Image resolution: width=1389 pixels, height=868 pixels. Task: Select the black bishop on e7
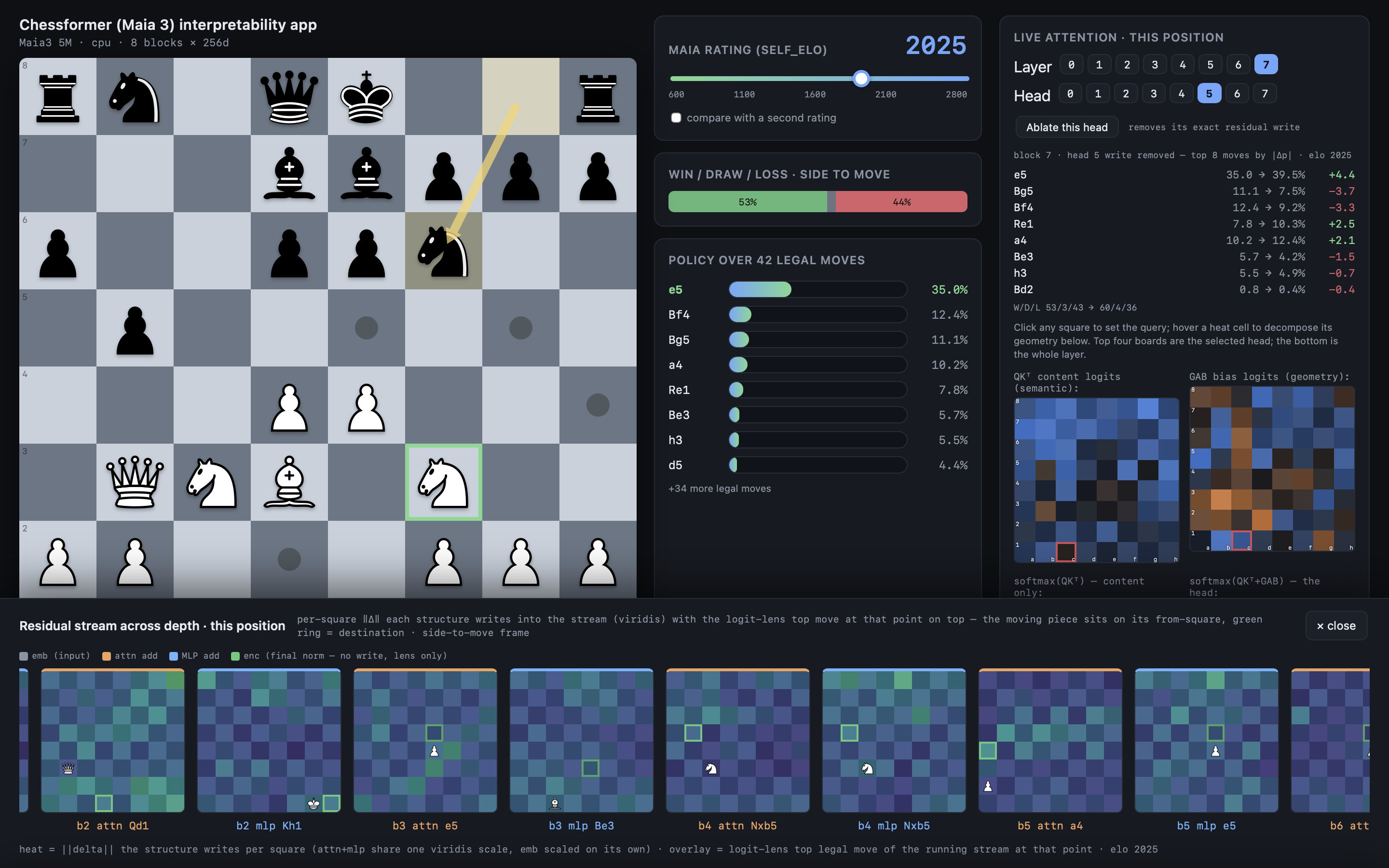(x=366, y=174)
